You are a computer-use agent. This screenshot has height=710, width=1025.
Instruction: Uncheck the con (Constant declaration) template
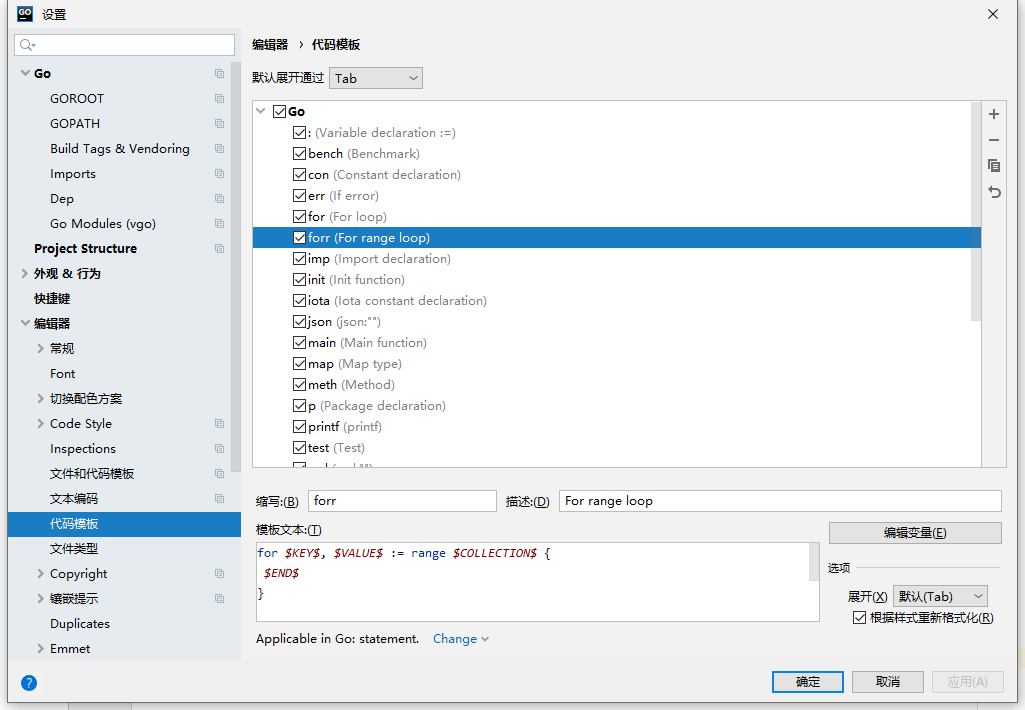[x=299, y=175]
